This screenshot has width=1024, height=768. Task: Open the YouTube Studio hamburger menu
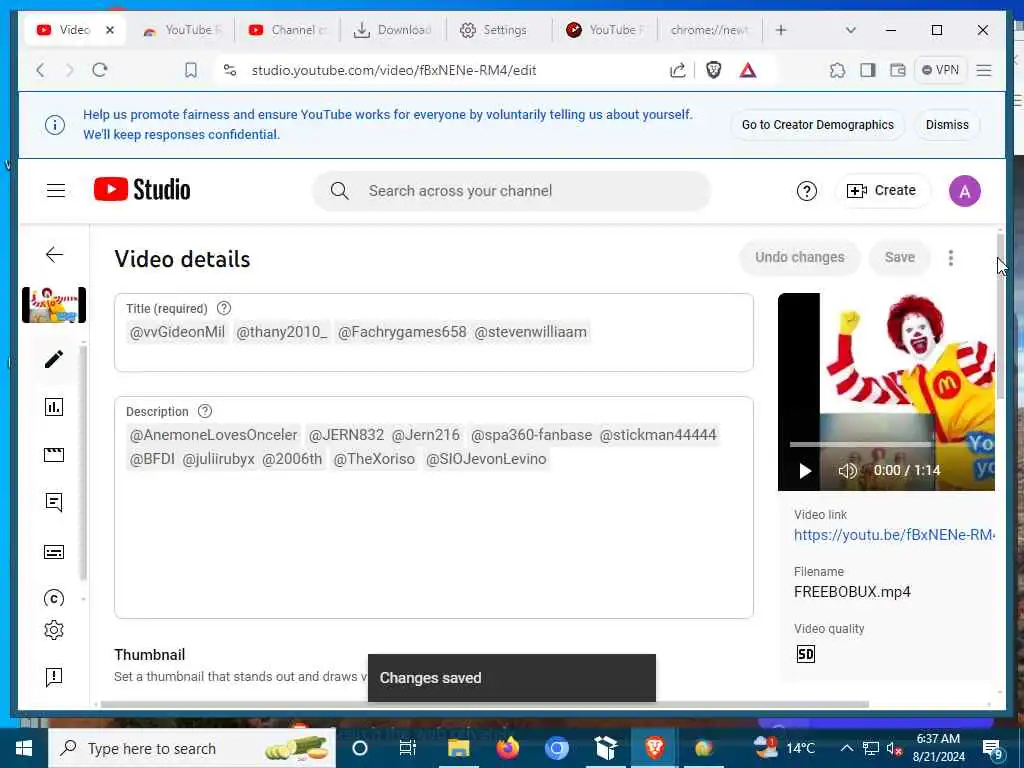(x=56, y=190)
